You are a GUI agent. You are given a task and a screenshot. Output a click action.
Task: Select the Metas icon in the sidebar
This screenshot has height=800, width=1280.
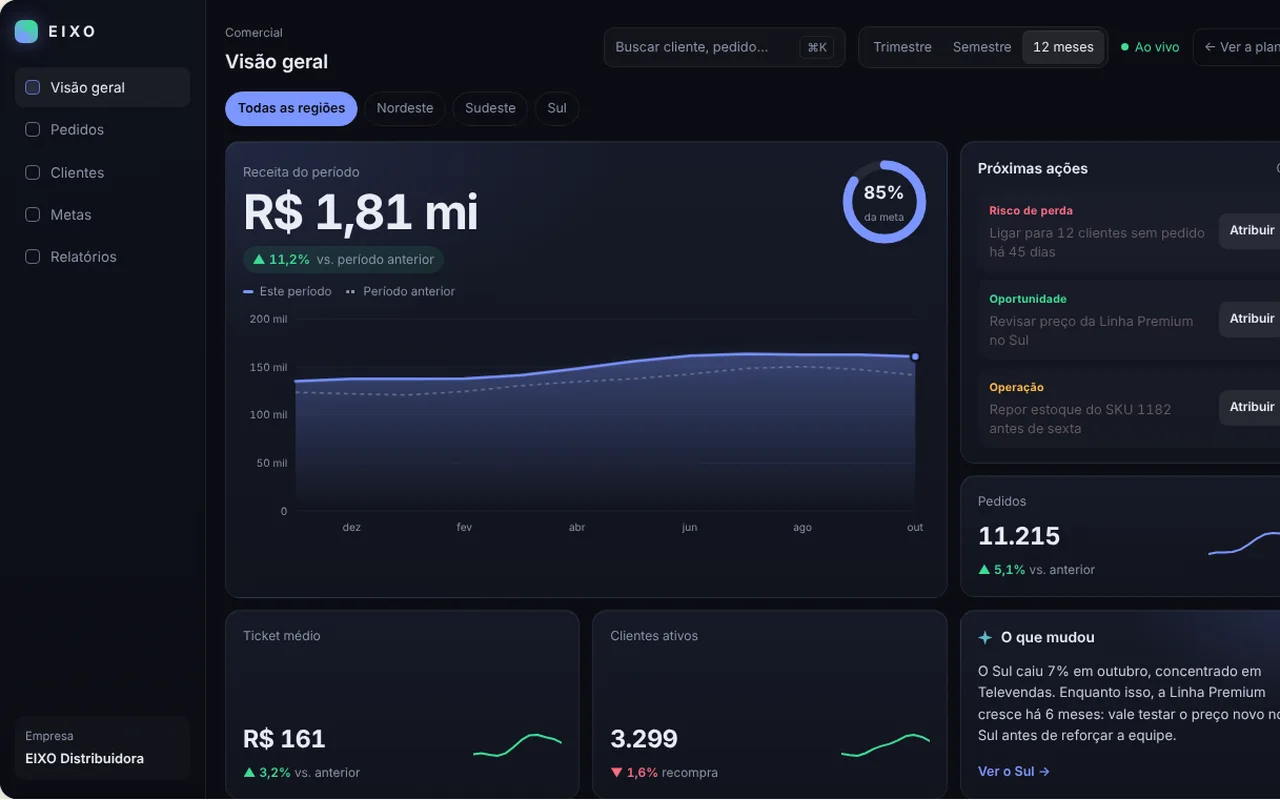coord(32,215)
